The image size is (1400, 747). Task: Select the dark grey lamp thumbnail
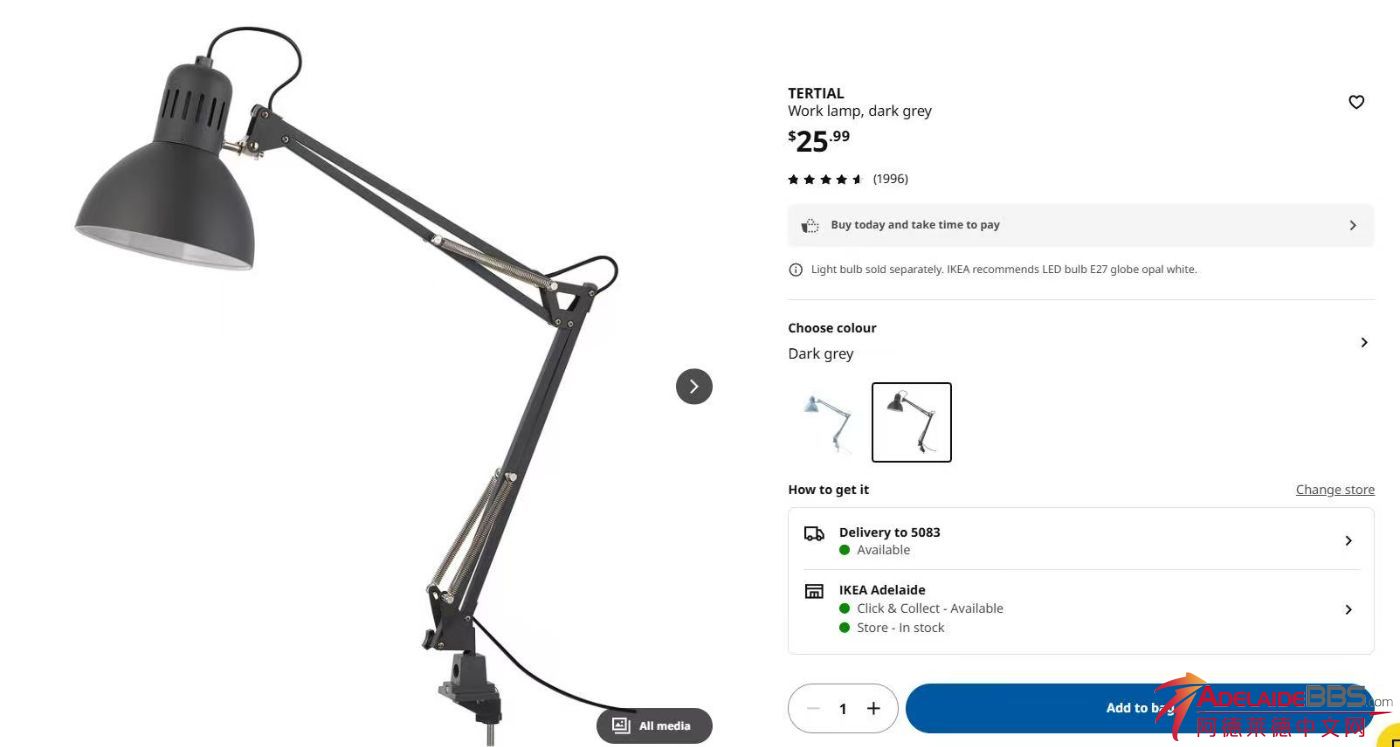[911, 422]
